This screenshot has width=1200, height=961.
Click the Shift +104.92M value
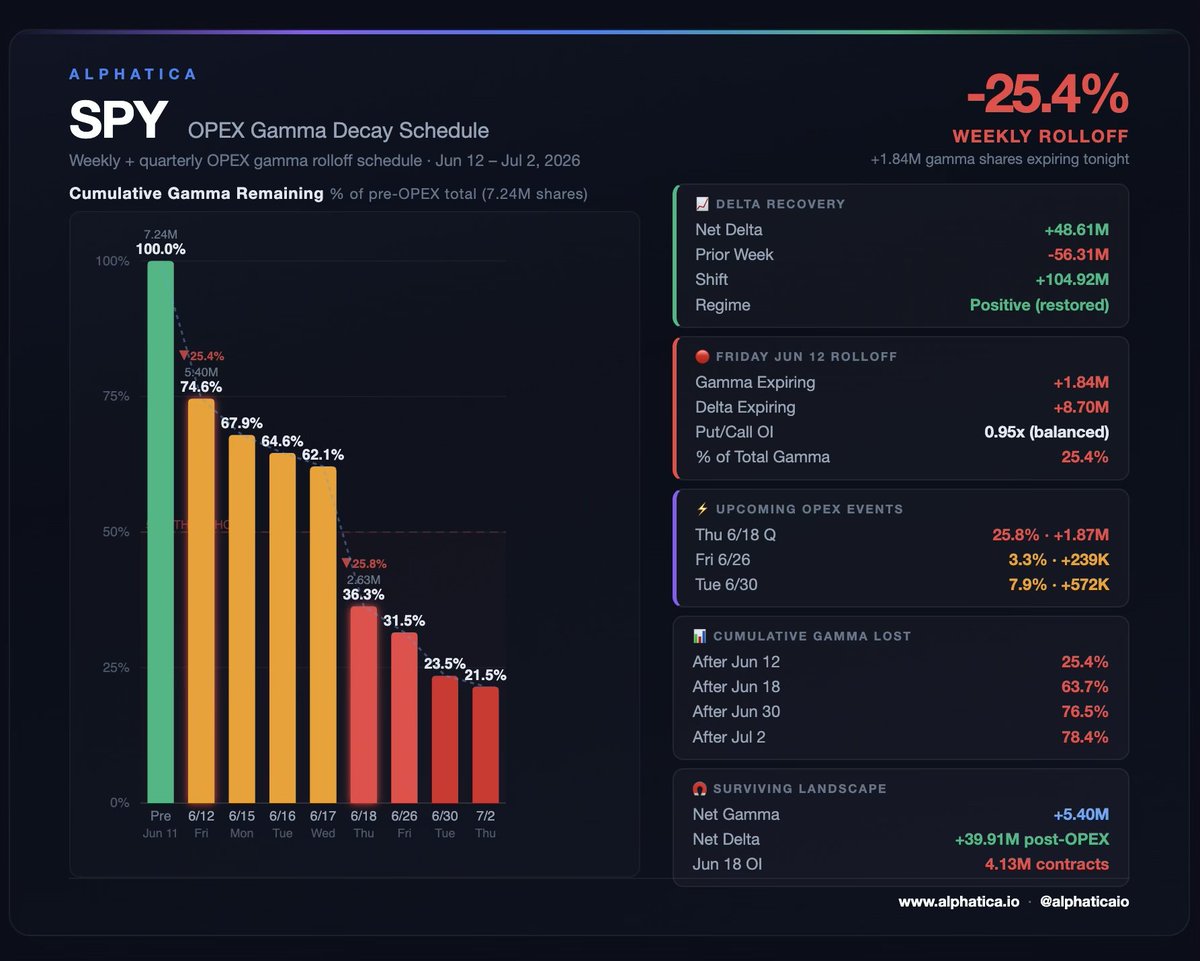(1071, 279)
